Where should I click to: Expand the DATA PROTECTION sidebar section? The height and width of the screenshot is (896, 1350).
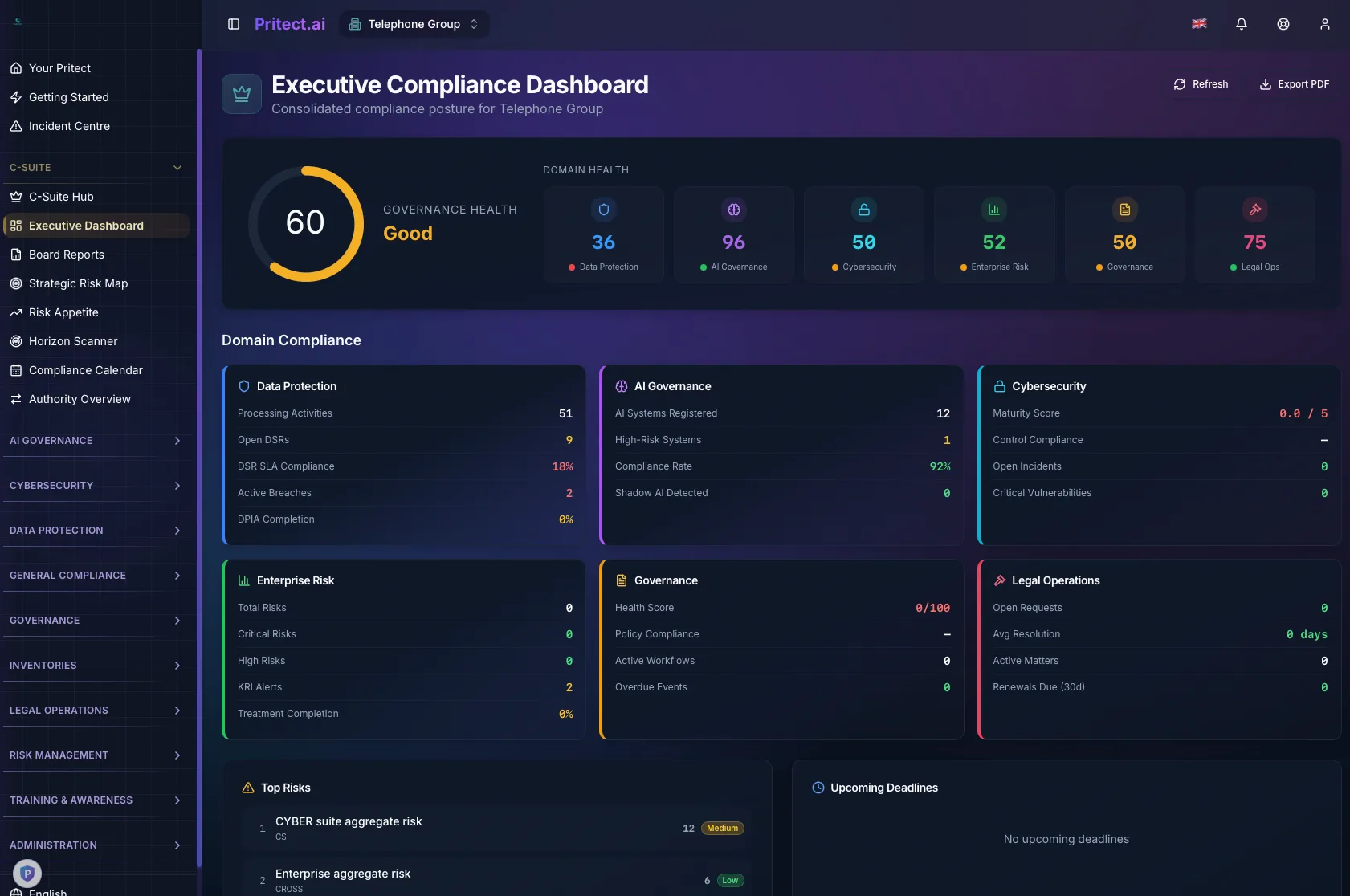[x=96, y=531]
